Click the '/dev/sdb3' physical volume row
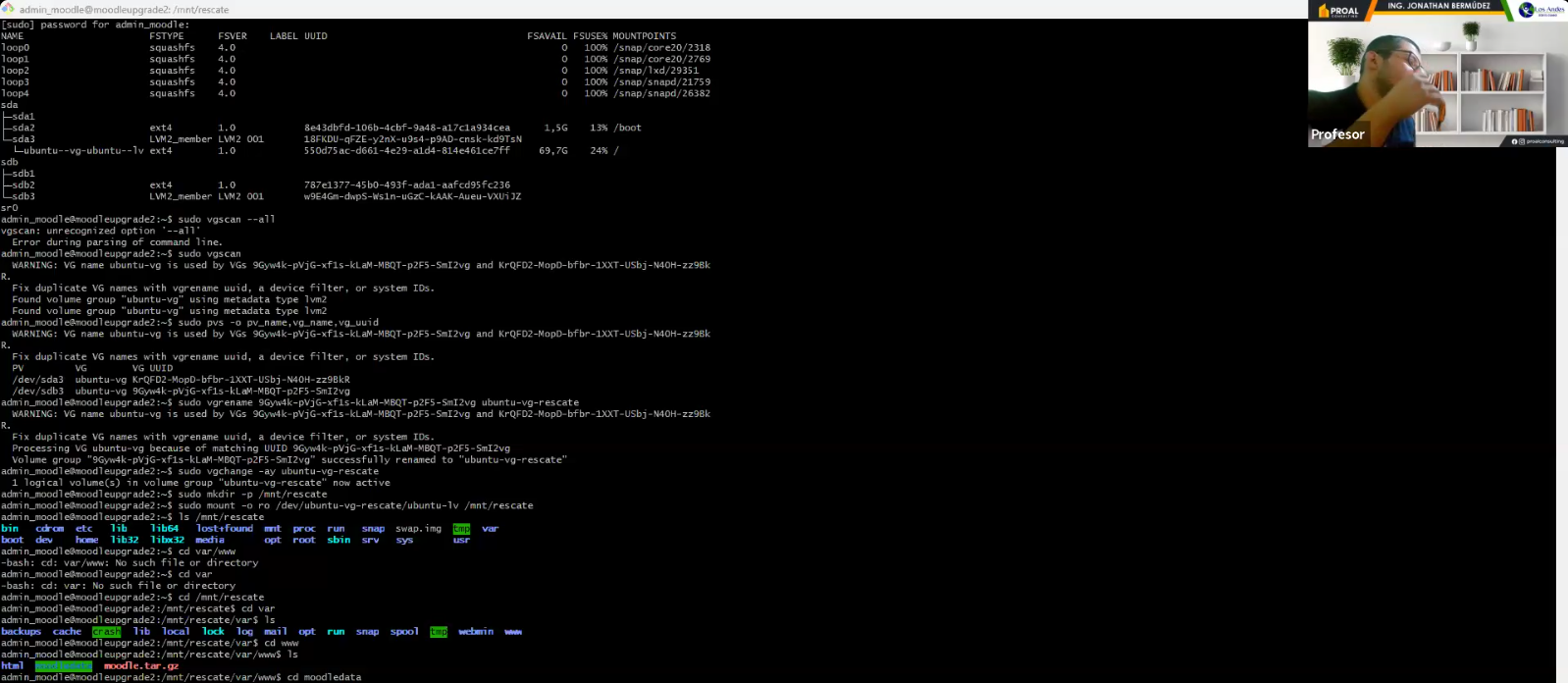The image size is (1568, 683). 182,391
